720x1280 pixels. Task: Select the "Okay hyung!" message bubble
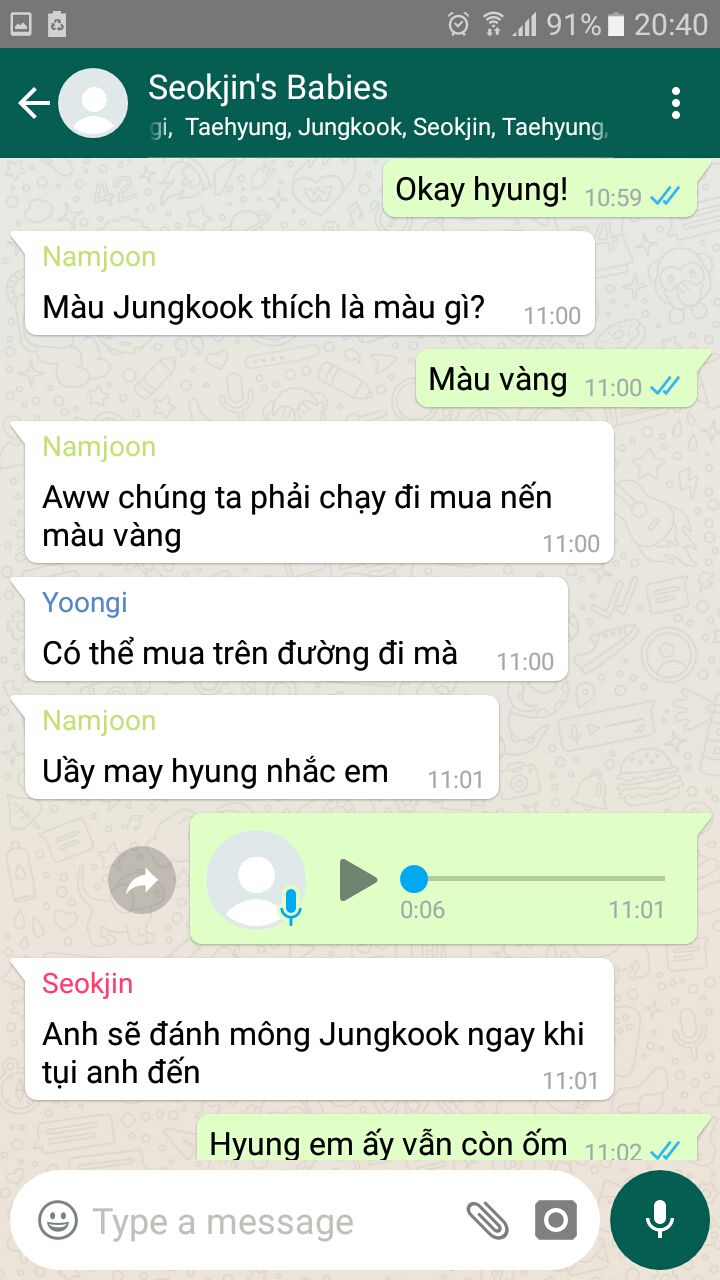(x=540, y=189)
